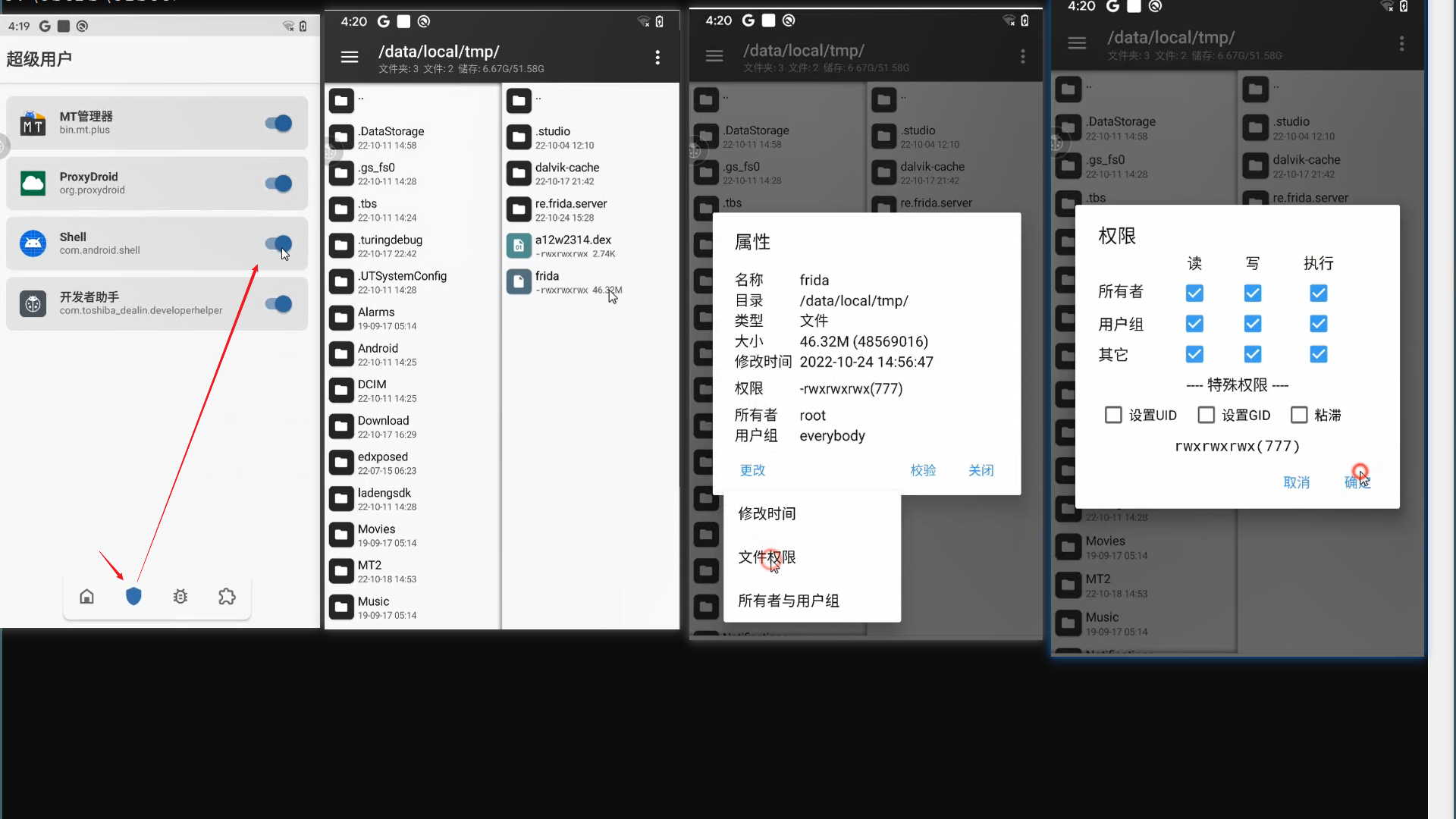Viewport: 1456px width, 819px height.
Task: Select the a12w2314.dex file icon
Action: pyautogui.click(x=519, y=246)
